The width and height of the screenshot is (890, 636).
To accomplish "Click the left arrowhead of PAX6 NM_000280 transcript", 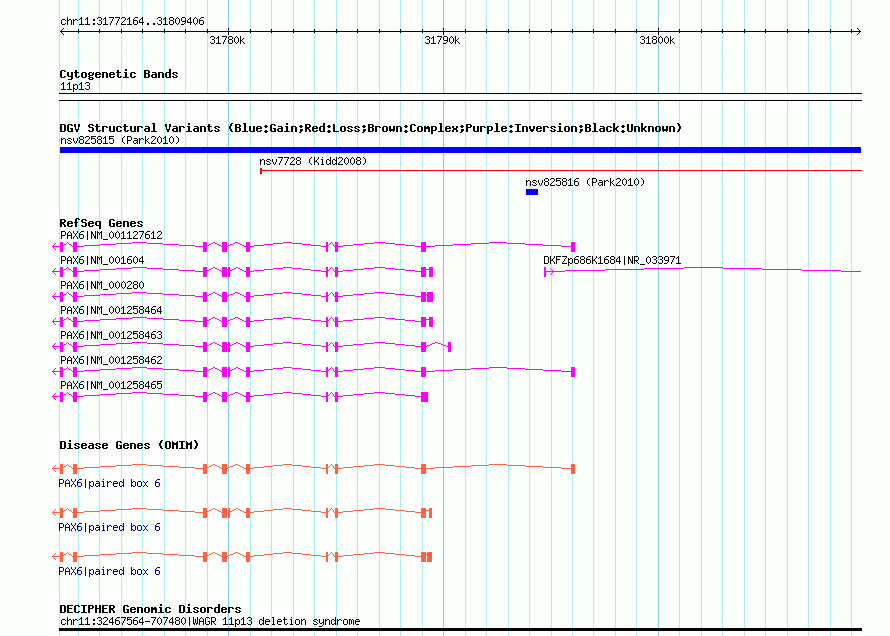I will click(x=55, y=297).
